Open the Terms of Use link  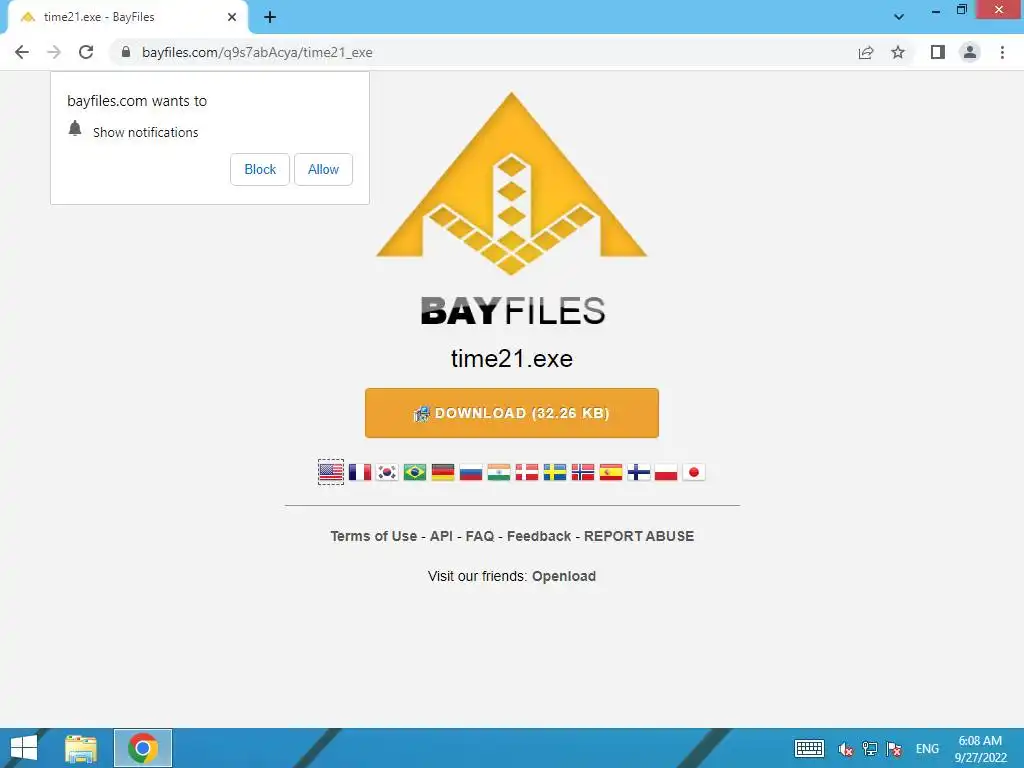coord(374,536)
